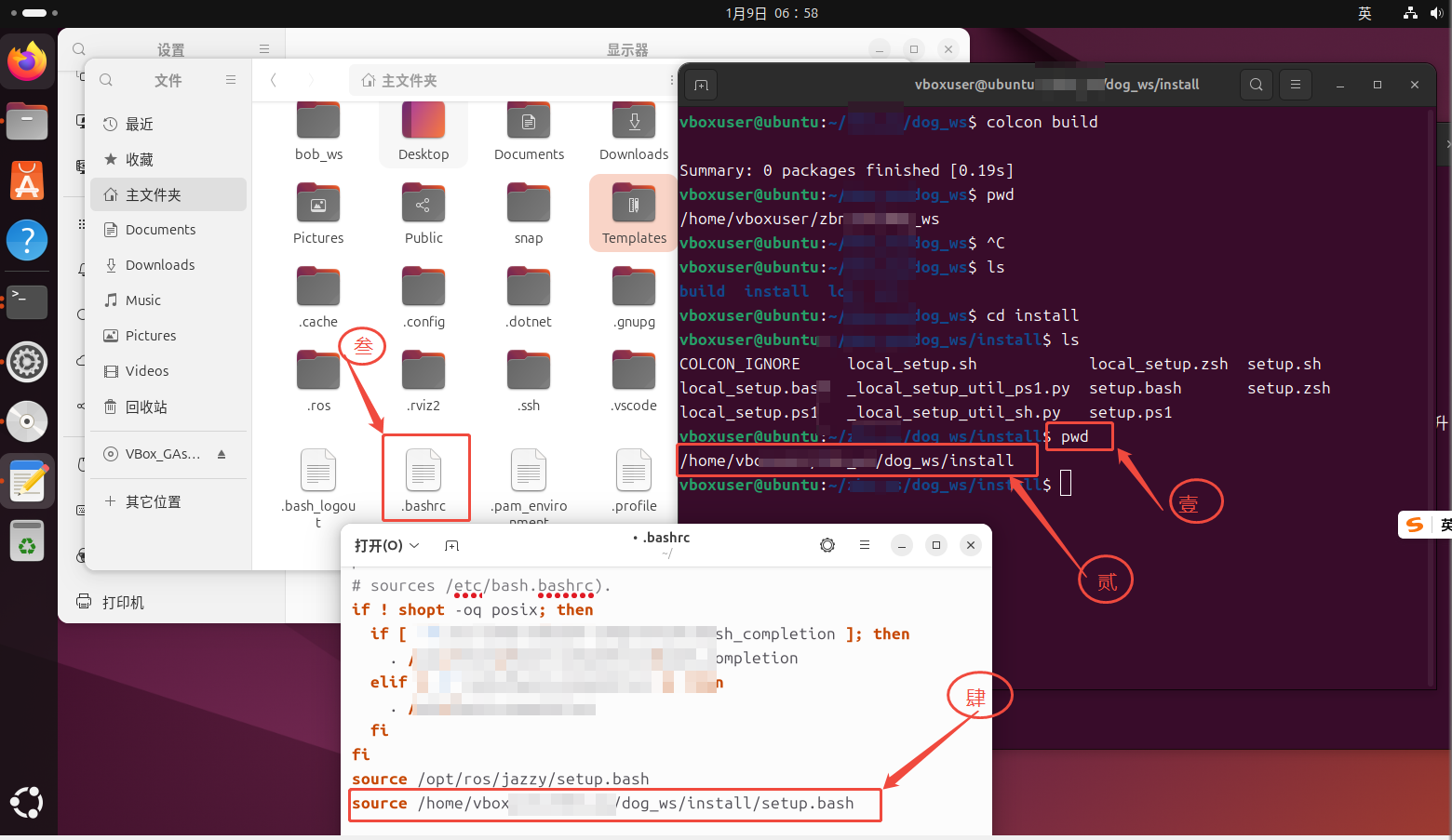Screen dimensions: 1452x840
Task: Go back in Files navigation
Action: (x=274, y=81)
